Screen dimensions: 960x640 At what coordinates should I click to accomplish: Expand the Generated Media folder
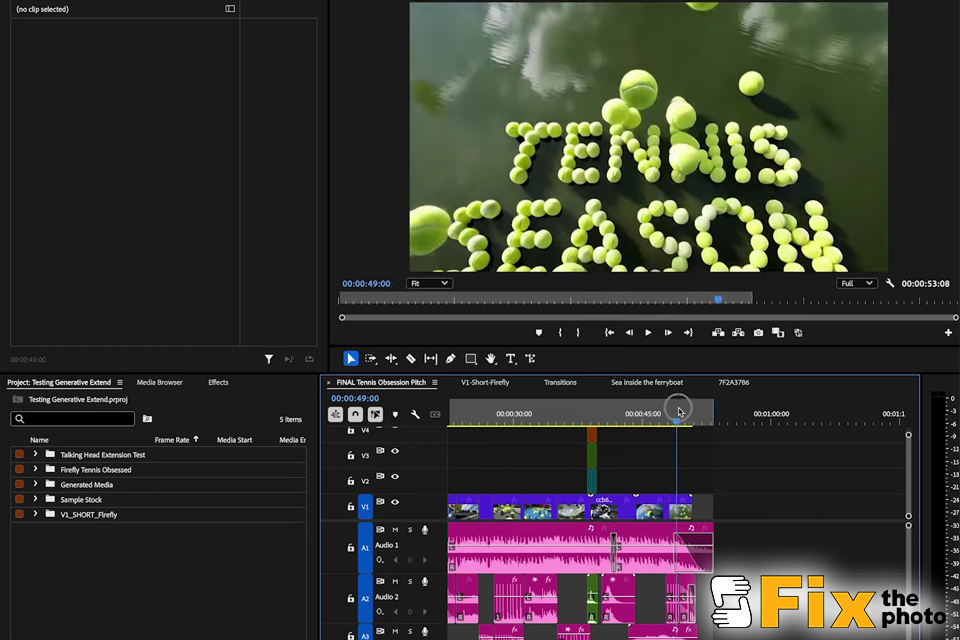pyautogui.click(x=35, y=485)
